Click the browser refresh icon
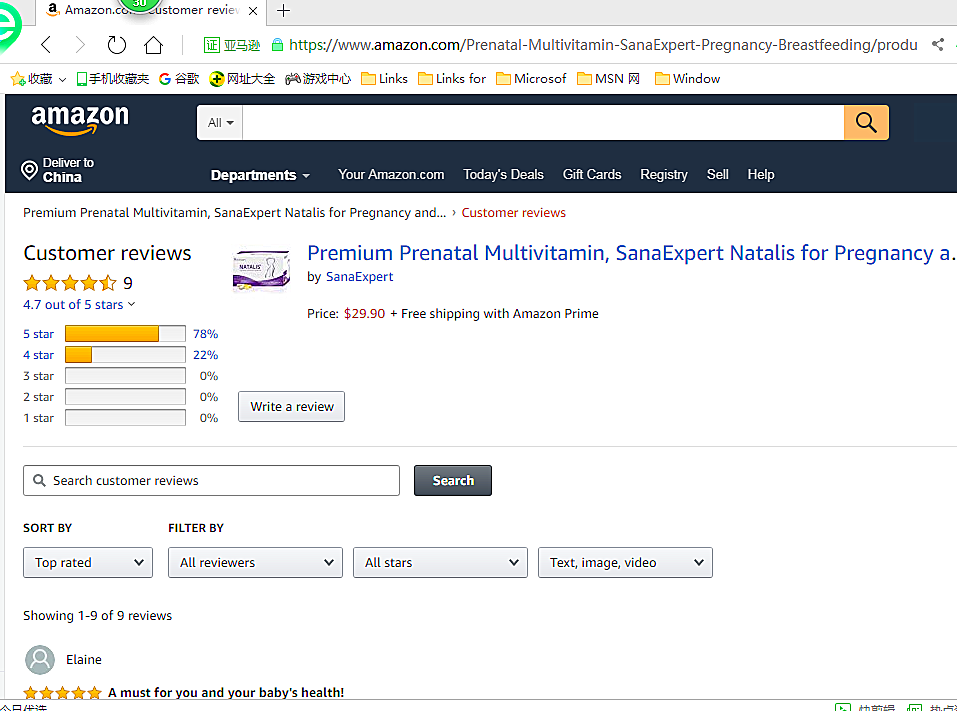957x711 pixels. pos(117,45)
